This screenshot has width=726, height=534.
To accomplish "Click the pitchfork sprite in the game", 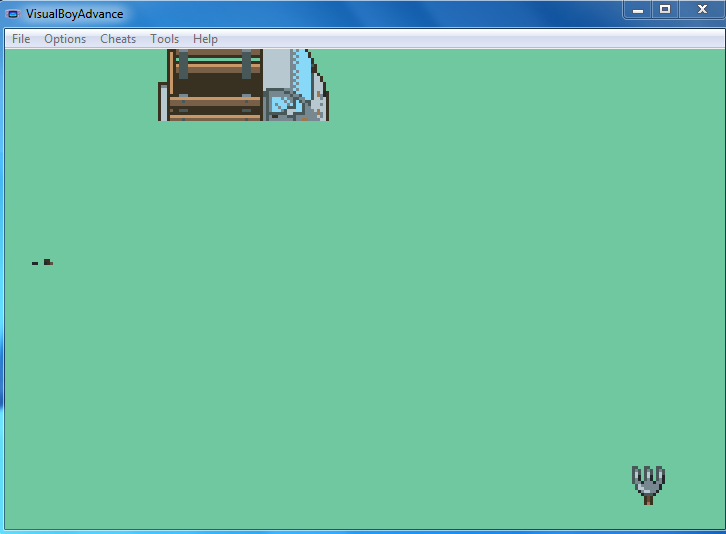I will (648, 483).
